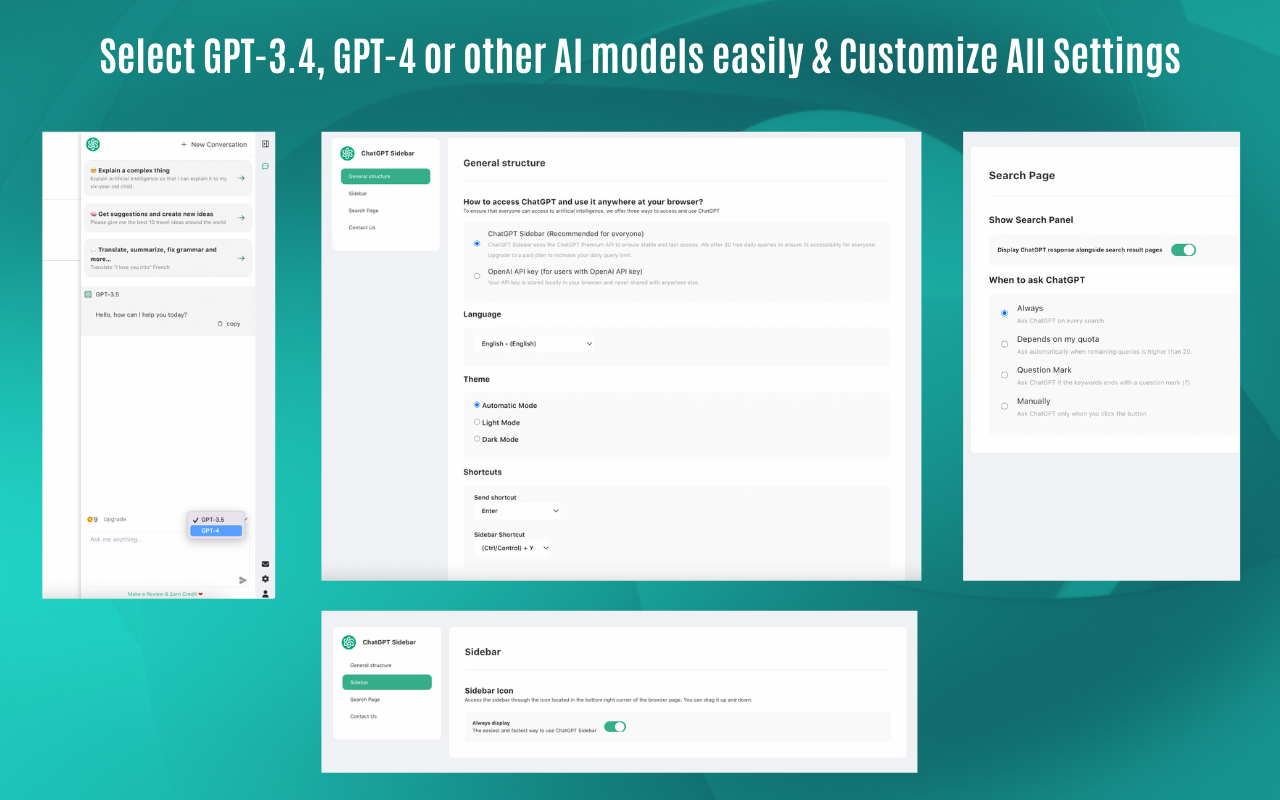Start a New Conversation
This screenshot has width=1280, height=800.
click(x=214, y=144)
